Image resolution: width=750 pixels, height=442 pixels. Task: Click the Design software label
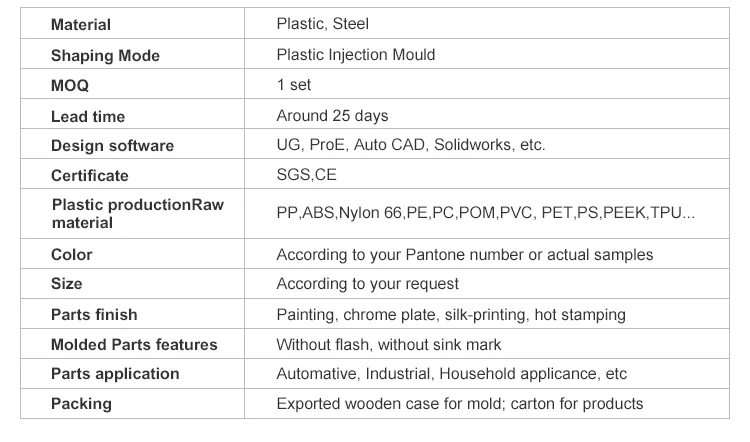[112, 146]
